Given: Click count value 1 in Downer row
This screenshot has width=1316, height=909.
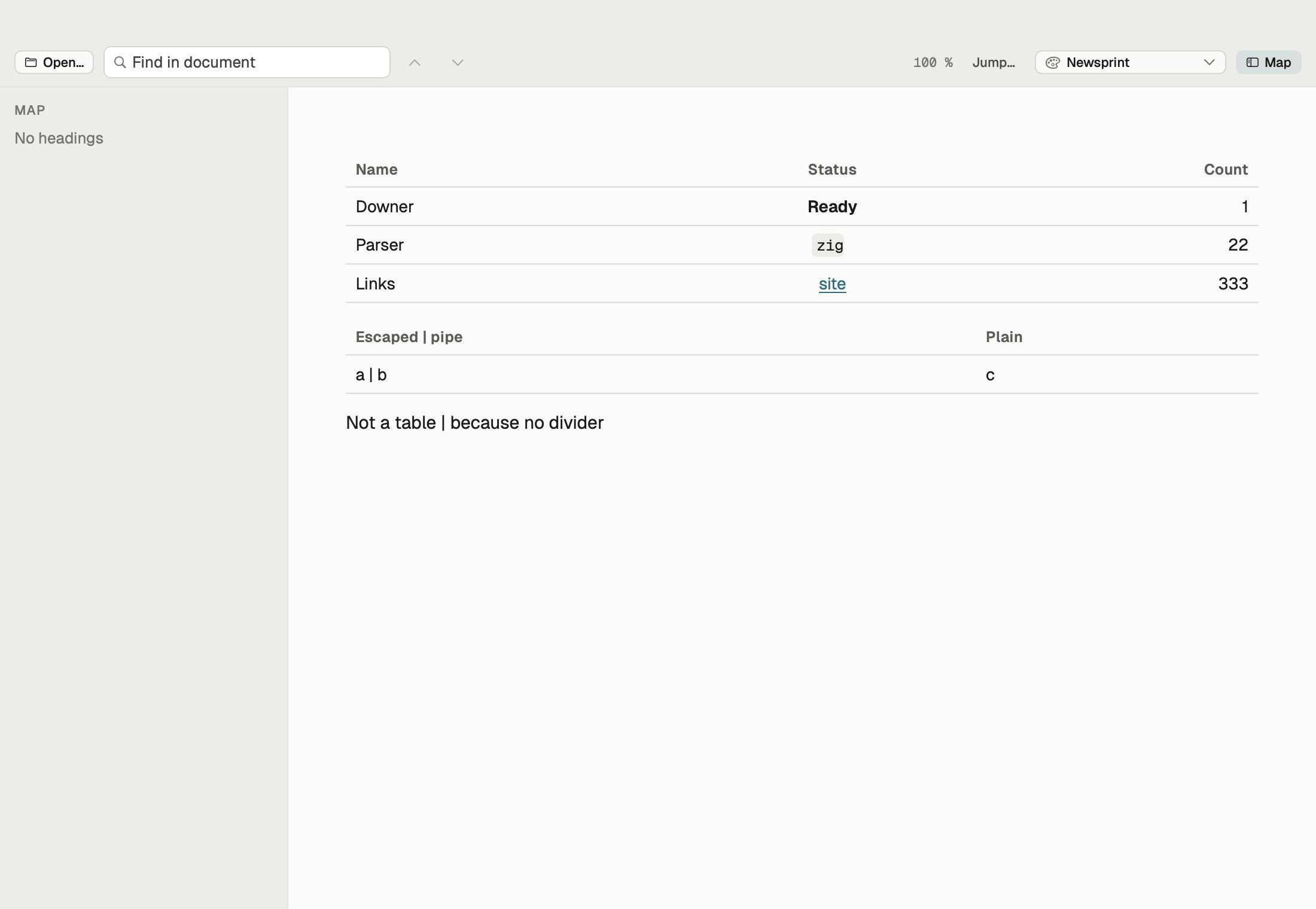Looking at the screenshot, I should (1245, 206).
